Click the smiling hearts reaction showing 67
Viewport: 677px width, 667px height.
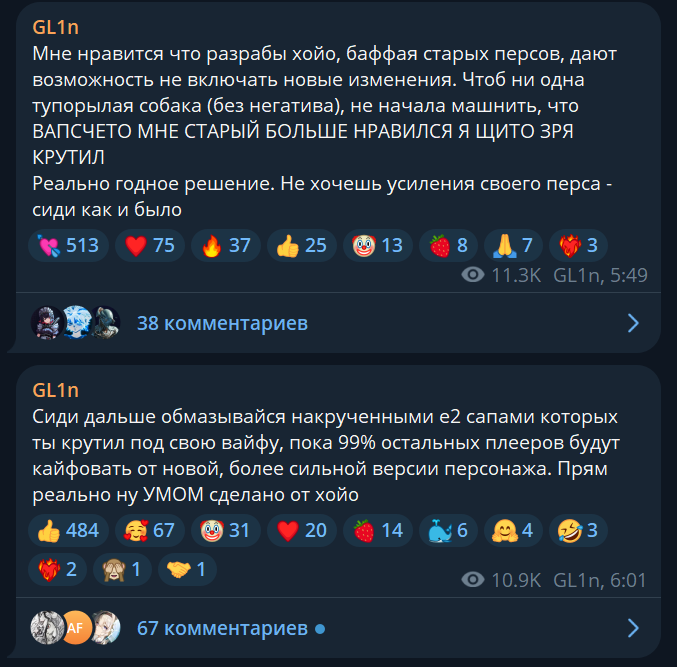click(150, 531)
